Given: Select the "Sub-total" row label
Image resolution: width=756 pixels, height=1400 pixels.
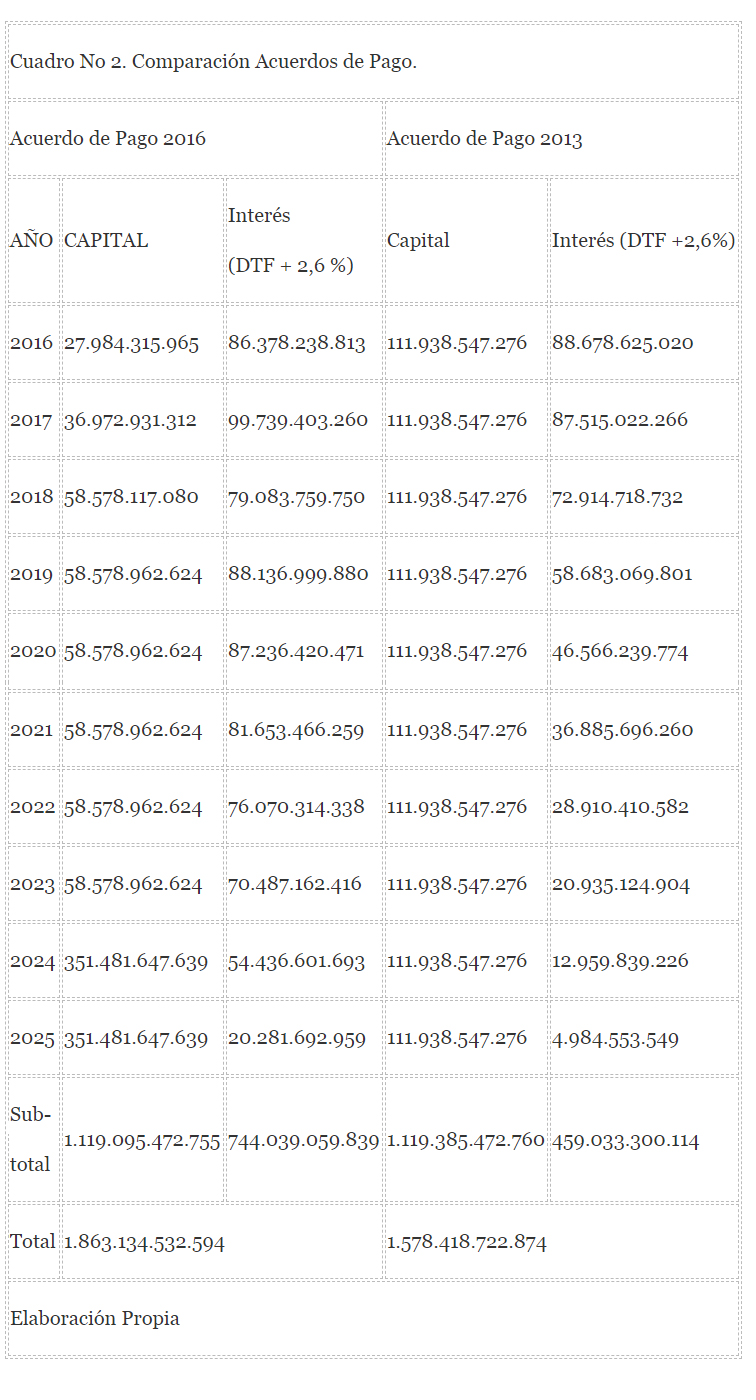Looking at the screenshot, I should 30,1140.
